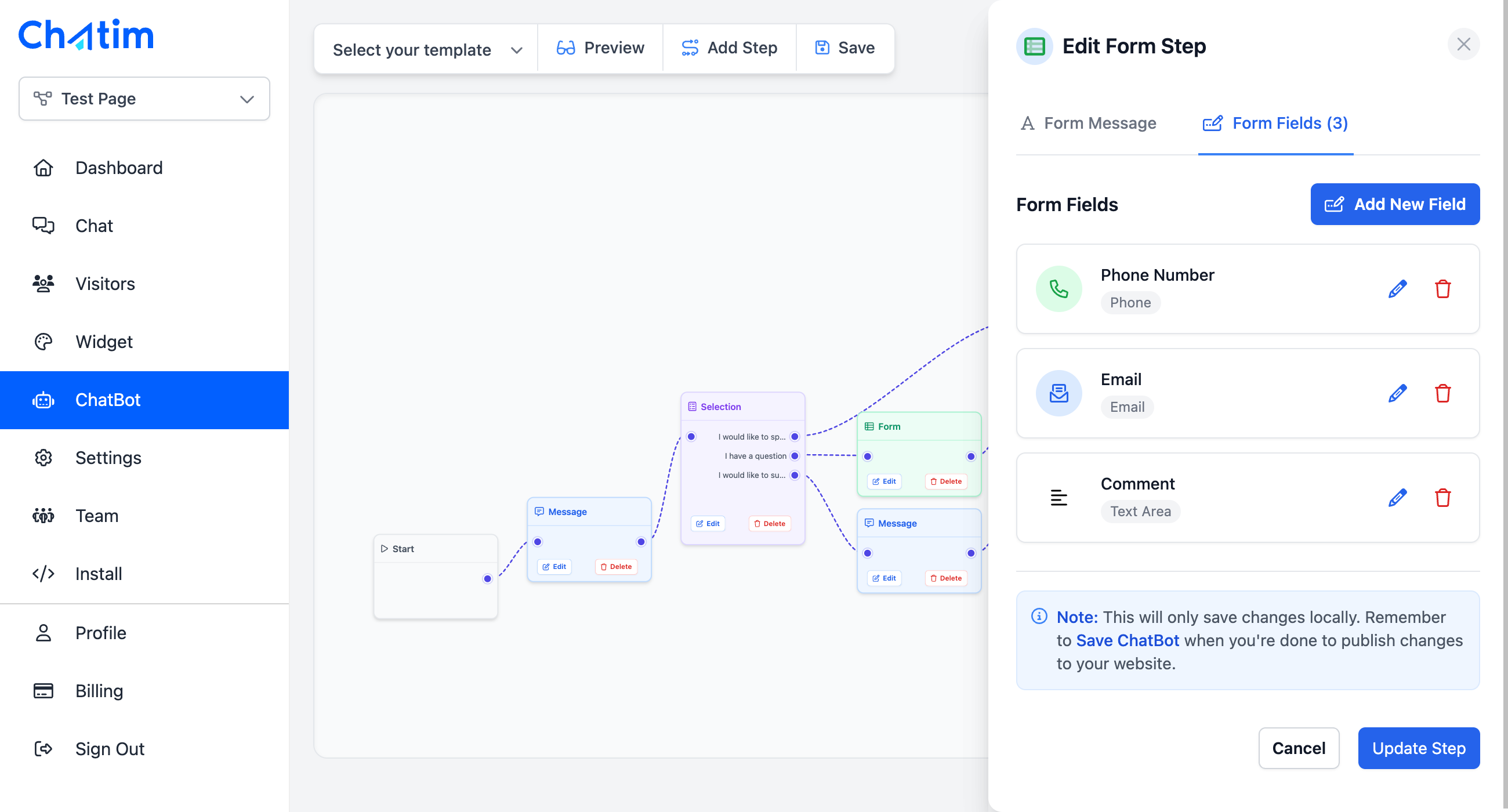
Task: Click the Save disk icon in toolbar
Action: pos(822,48)
